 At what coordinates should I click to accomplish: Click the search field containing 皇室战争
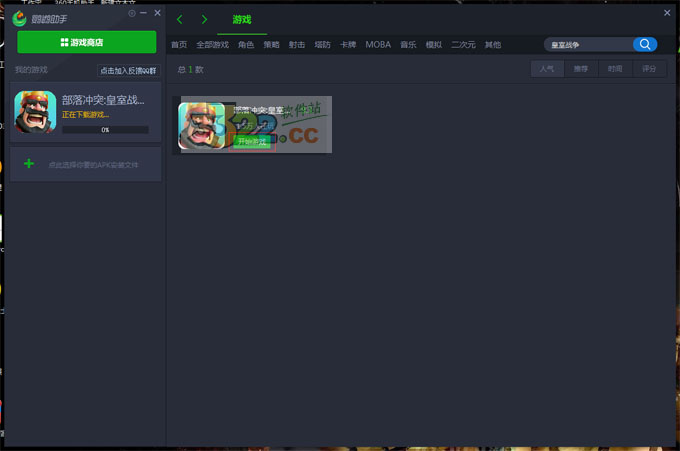tap(588, 45)
